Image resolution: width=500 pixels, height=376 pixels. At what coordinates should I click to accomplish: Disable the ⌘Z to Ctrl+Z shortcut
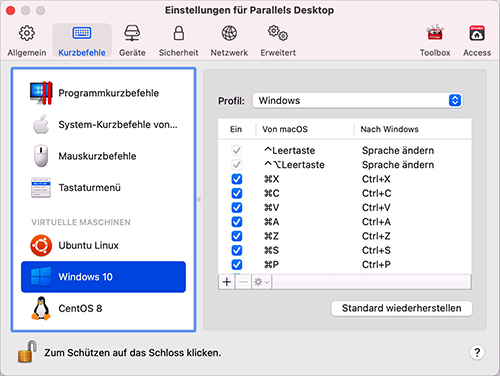coord(237,236)
